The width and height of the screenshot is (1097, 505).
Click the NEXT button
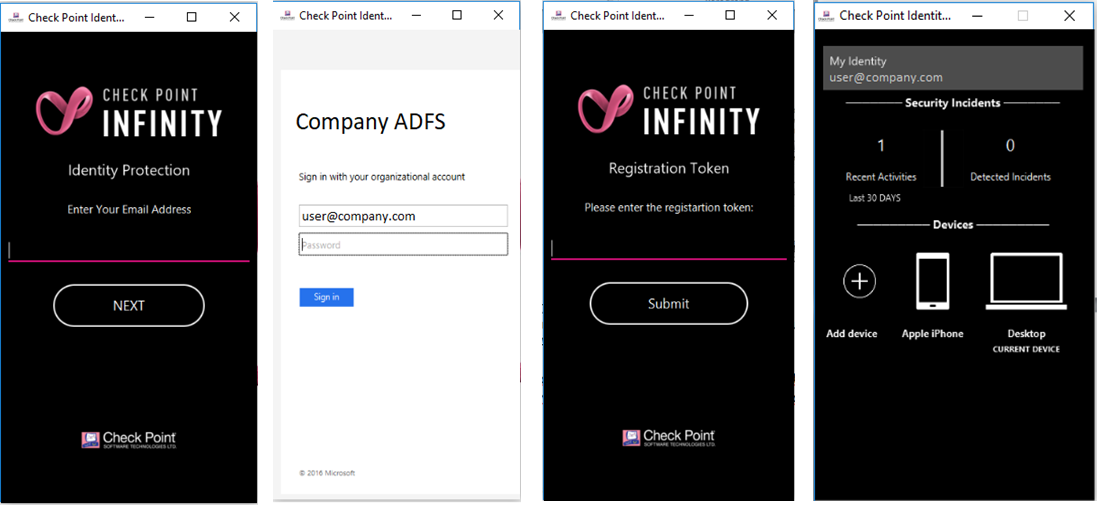tap(129, 306)
